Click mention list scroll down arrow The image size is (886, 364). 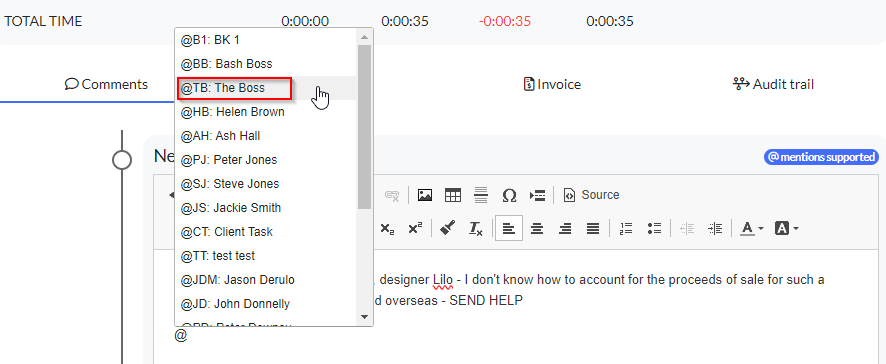364,317
